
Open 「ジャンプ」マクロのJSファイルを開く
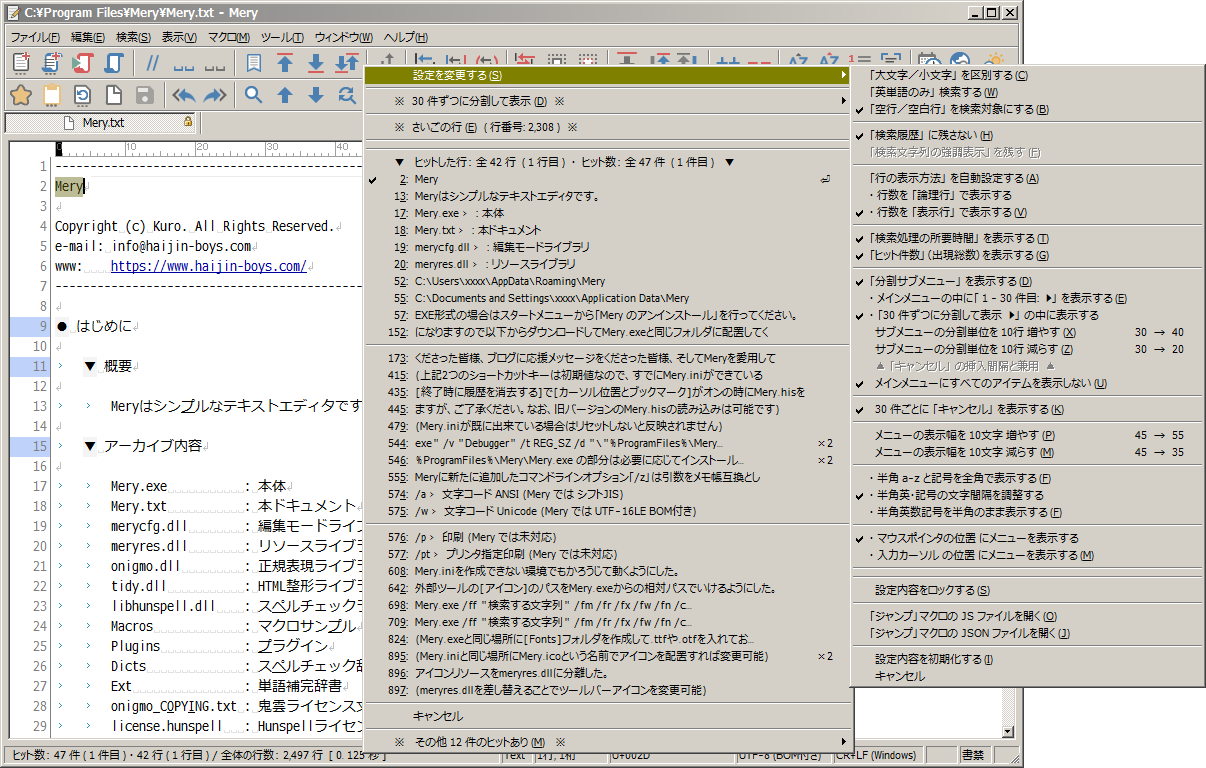[1027, 616]
